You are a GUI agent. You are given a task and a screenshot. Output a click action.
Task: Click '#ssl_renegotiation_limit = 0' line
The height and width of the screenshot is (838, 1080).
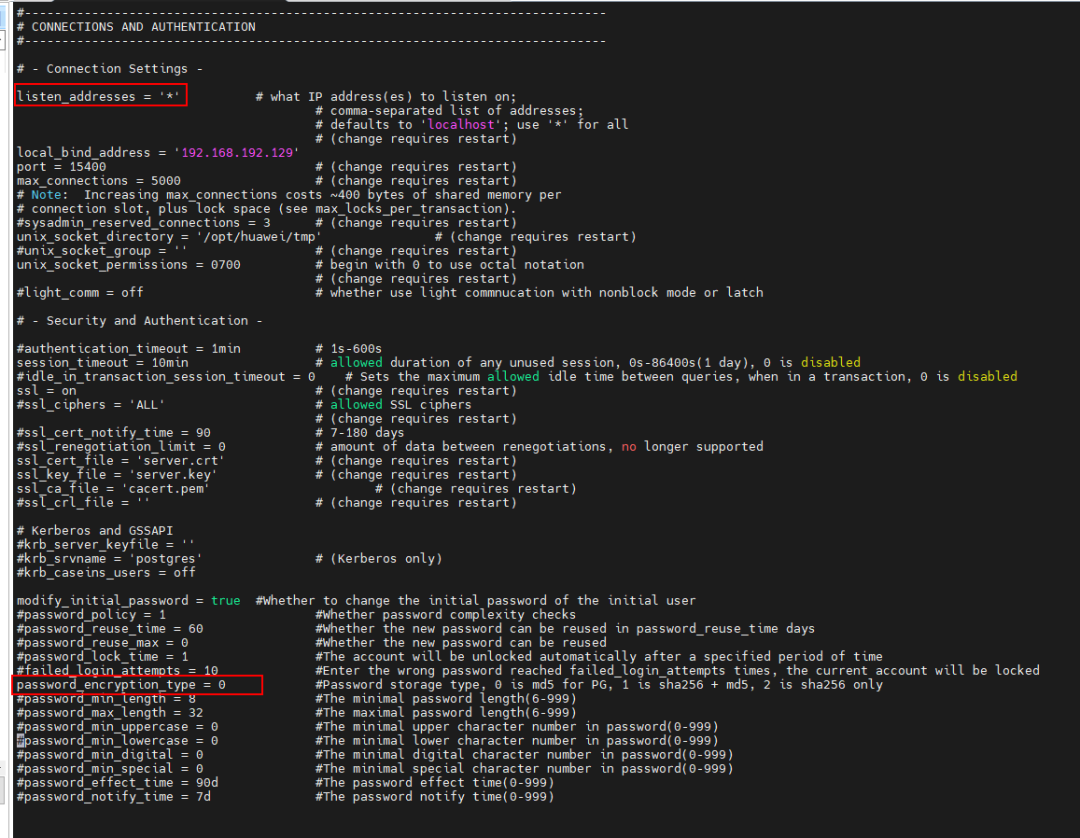click(121, 447)
